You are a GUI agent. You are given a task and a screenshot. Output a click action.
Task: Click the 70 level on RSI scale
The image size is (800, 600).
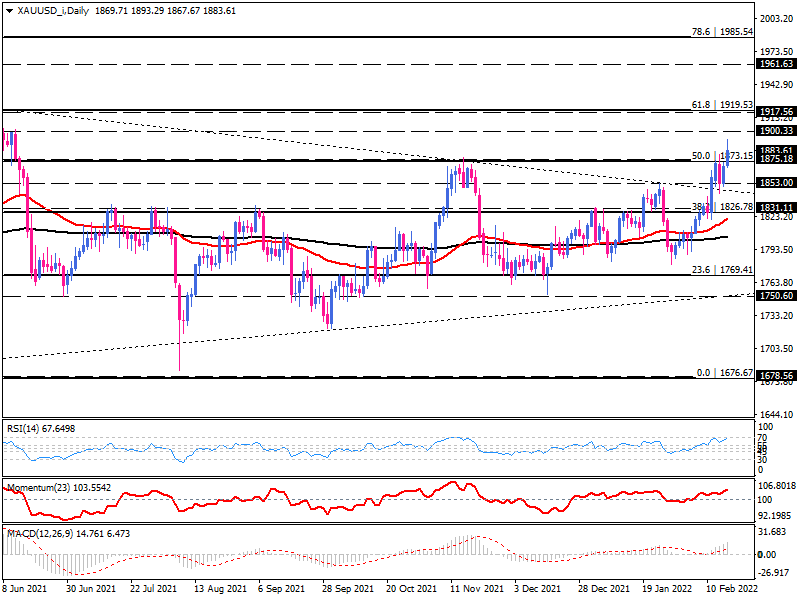pos(764,438)
